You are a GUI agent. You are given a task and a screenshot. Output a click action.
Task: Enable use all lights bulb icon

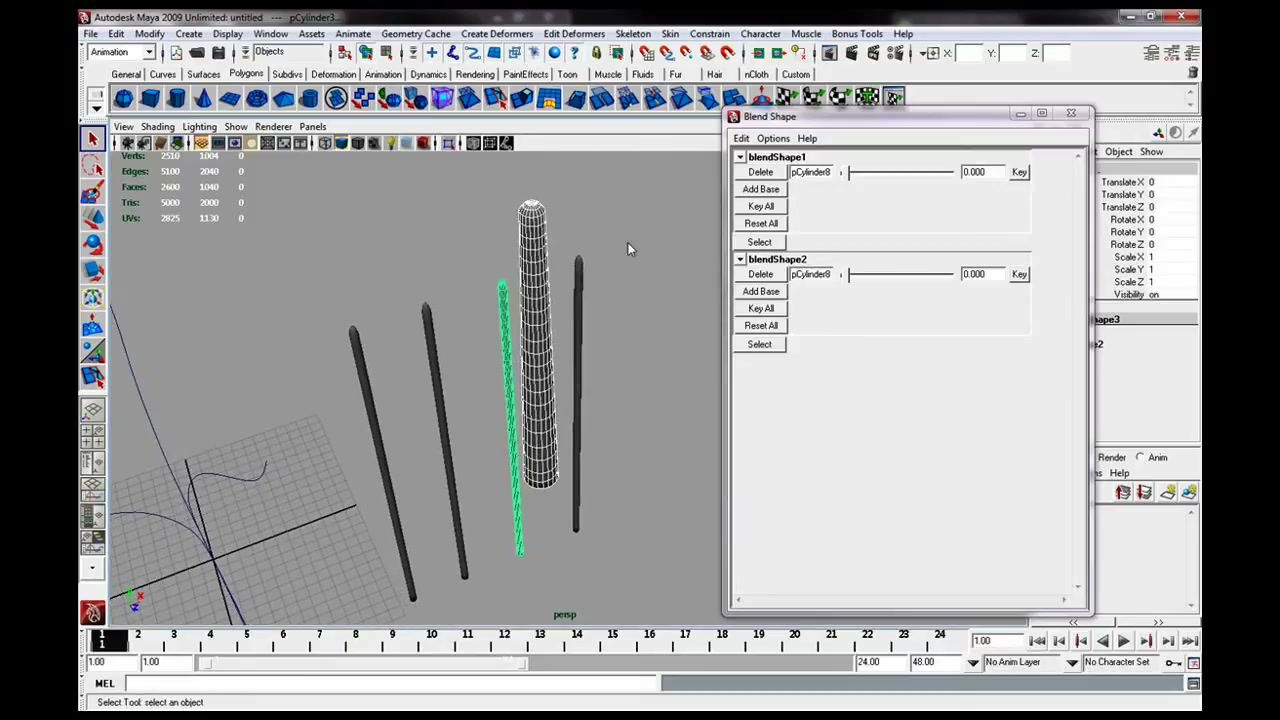[391, 143]
